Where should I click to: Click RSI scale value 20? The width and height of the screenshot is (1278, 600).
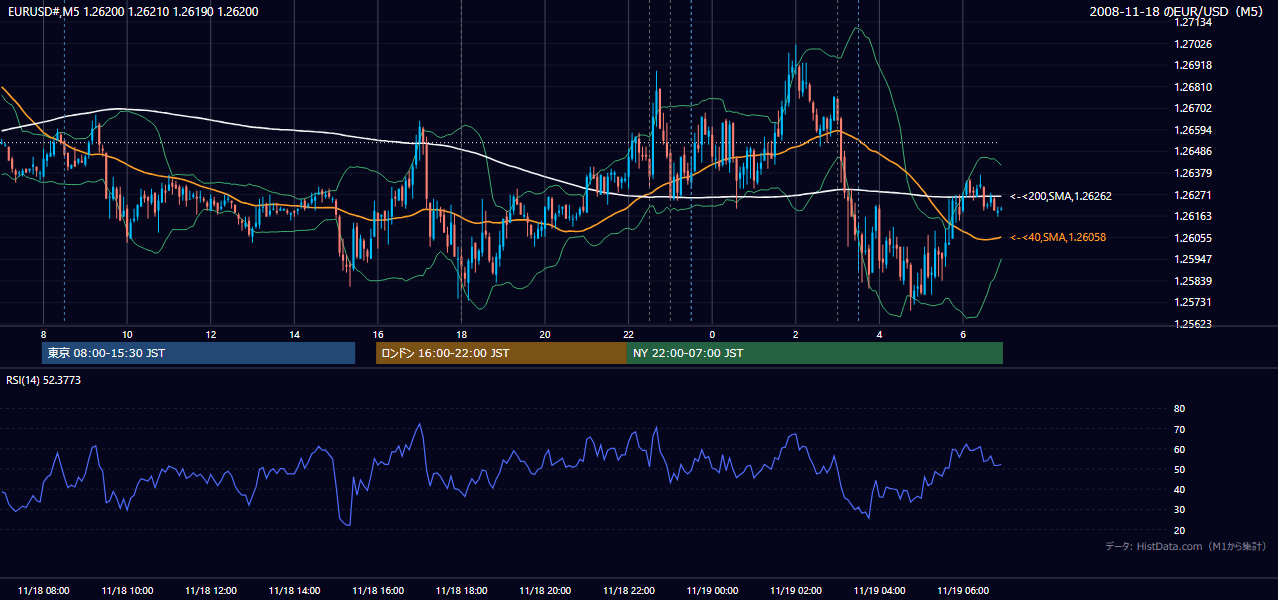click(1179, 530)
